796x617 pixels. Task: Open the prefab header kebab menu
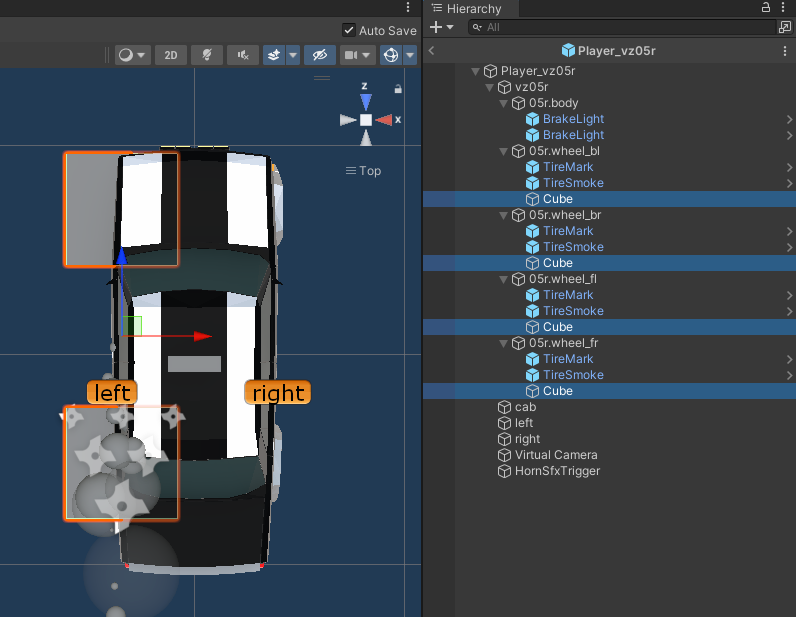pyautogui.click(x=785, y=50)
